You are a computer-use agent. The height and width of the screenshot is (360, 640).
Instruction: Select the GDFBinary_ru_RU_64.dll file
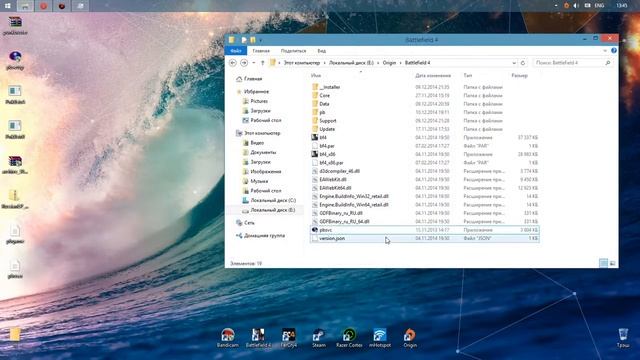click(424, 222)
